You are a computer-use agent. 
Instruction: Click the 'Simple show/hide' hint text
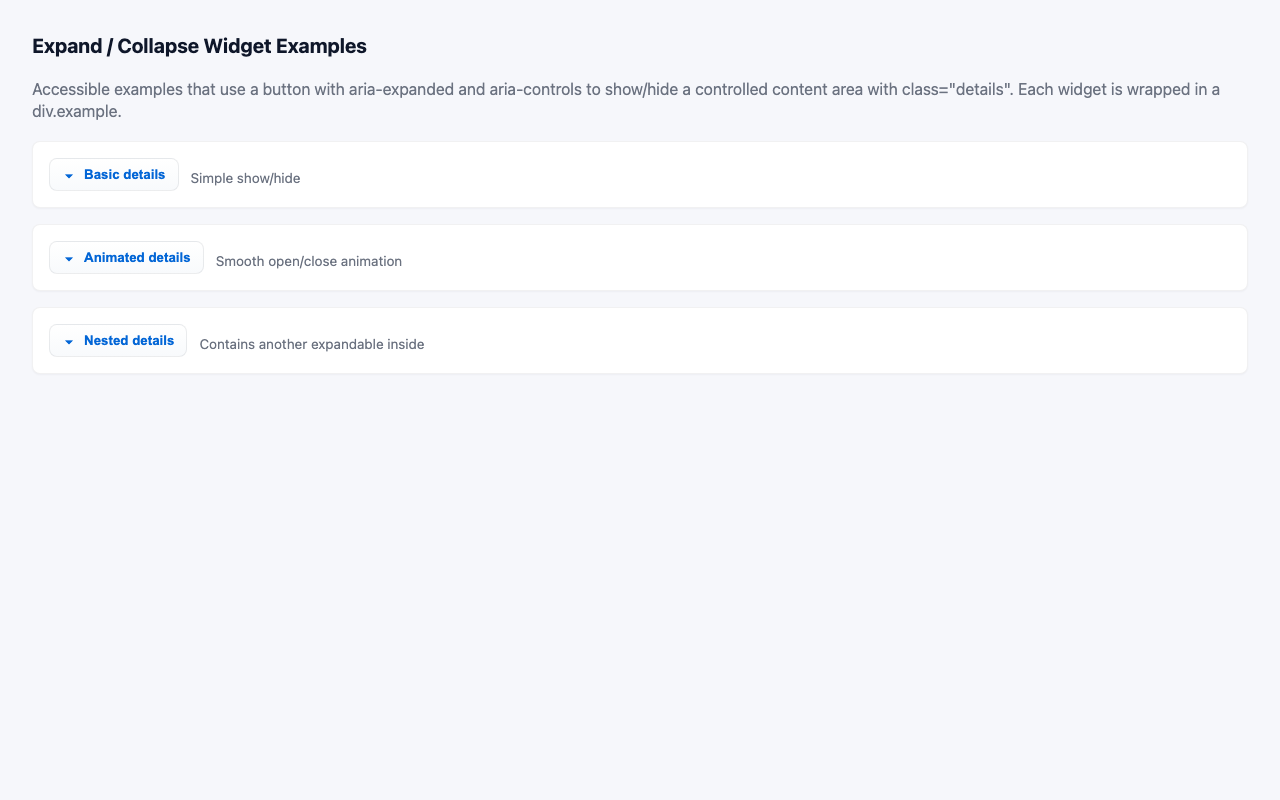(245, 178)
